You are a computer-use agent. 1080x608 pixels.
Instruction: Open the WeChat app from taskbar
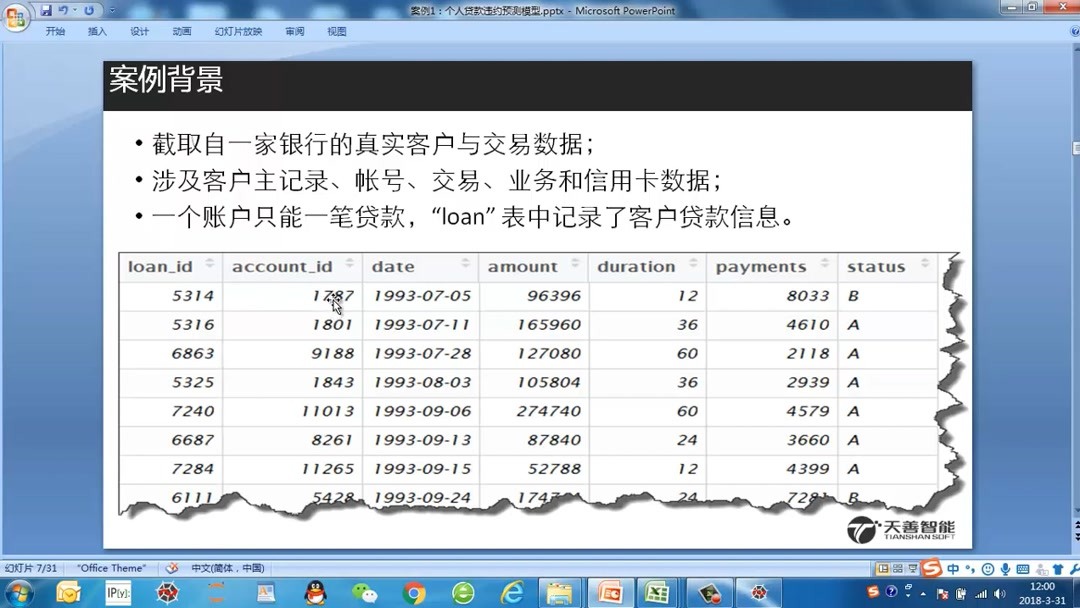click(364, 594)
